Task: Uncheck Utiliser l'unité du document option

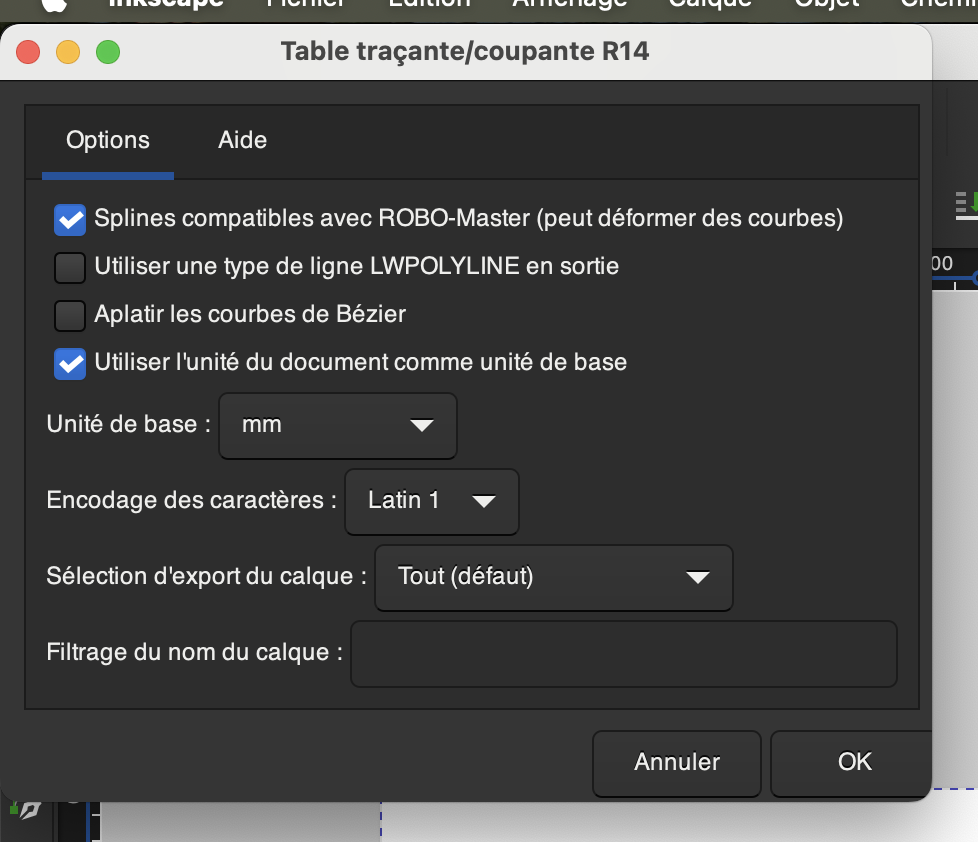Action: coord(70,363)
